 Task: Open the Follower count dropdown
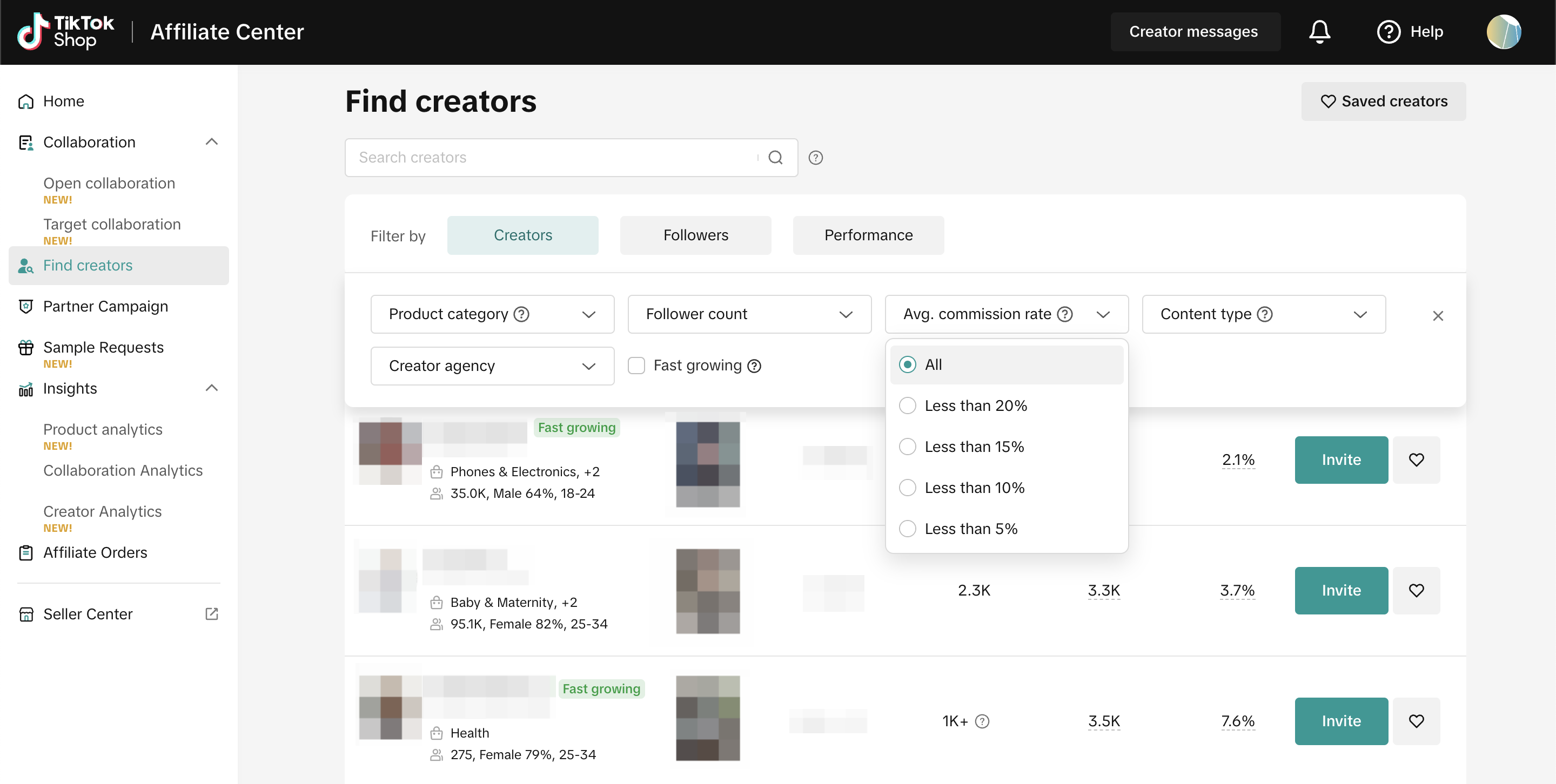point(749,314)
